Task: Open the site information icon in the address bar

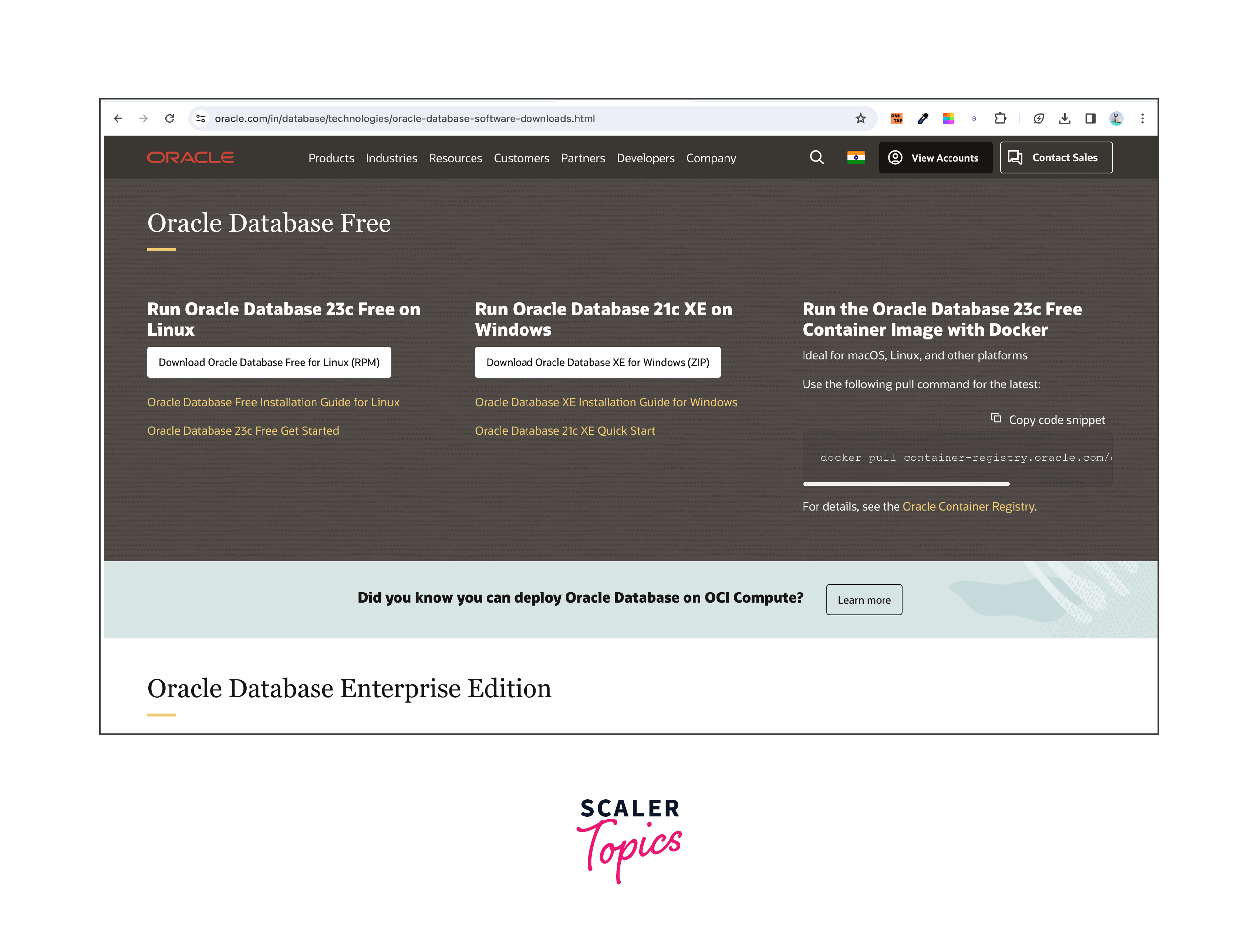Action: click(201, 119)
